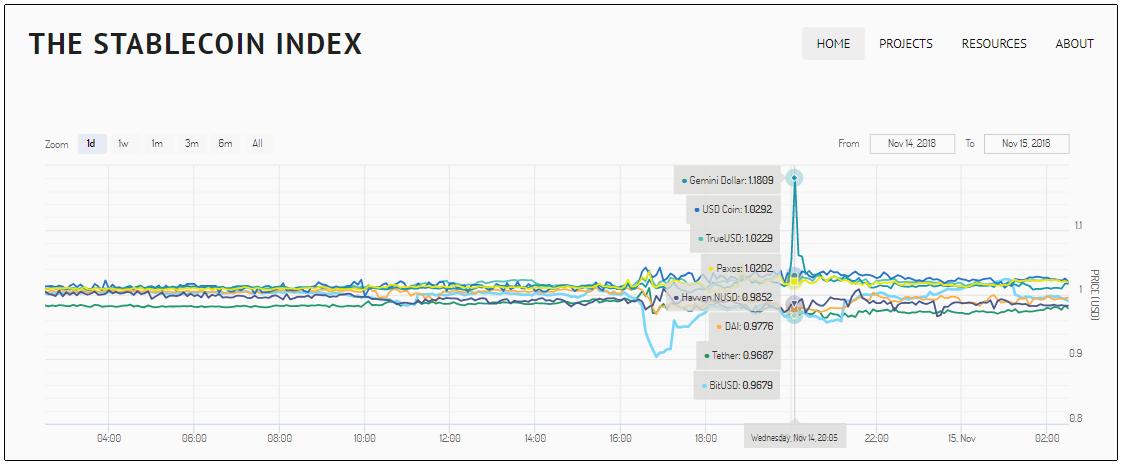
Task: Click the 16:00 time axis label
Action: pyautogui.click(x=621, y=438)
